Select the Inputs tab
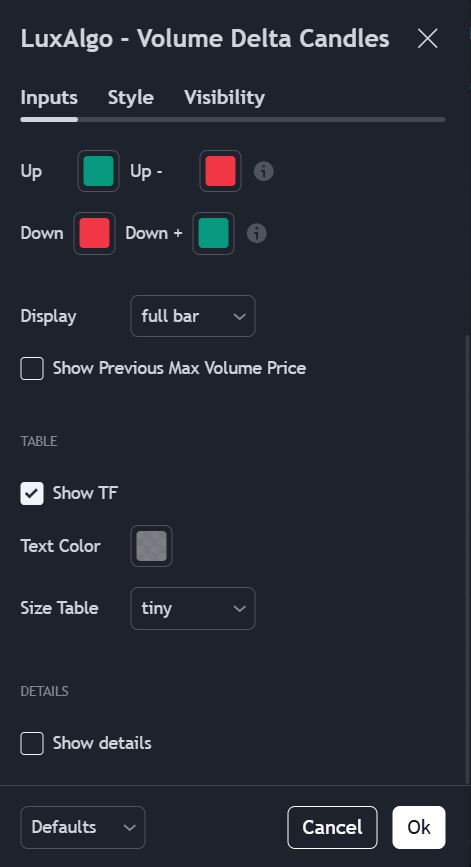The height and width of the screenshot is (867, 471). [x=49, y=98]
